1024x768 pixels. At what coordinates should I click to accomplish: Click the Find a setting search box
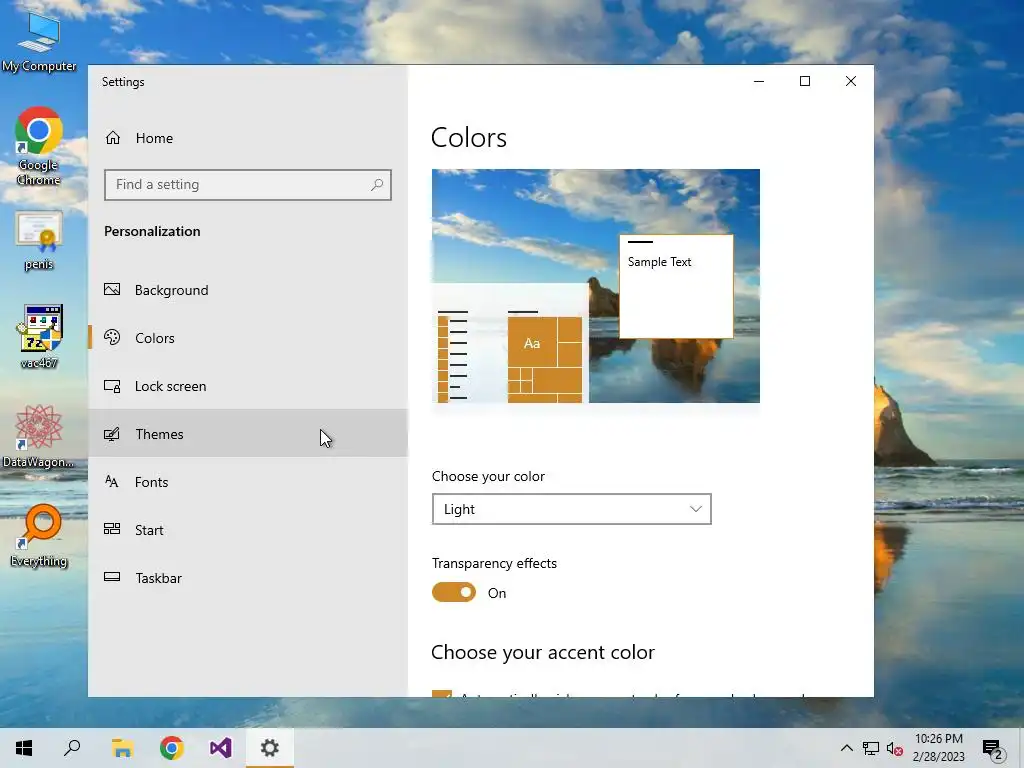[248, 185]
